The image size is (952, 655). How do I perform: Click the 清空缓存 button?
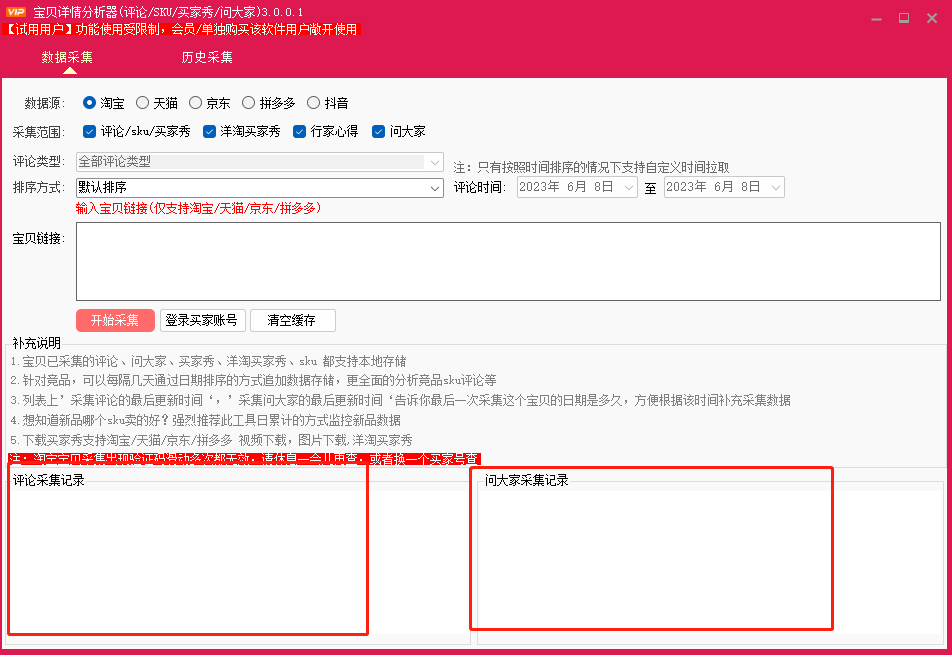(x=293, y=321)
